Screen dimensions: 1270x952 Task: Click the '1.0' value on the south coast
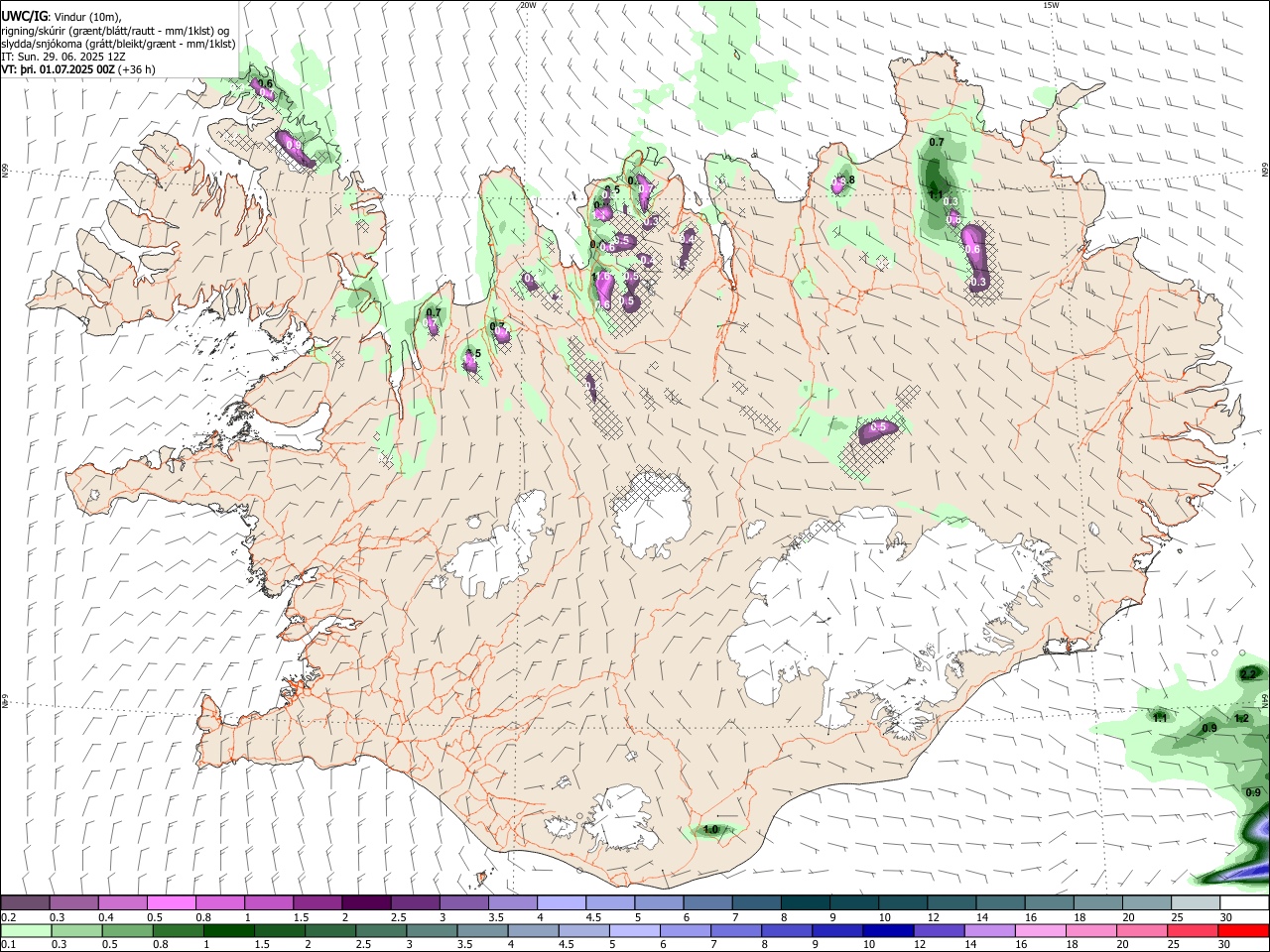(x=710, y=830)
